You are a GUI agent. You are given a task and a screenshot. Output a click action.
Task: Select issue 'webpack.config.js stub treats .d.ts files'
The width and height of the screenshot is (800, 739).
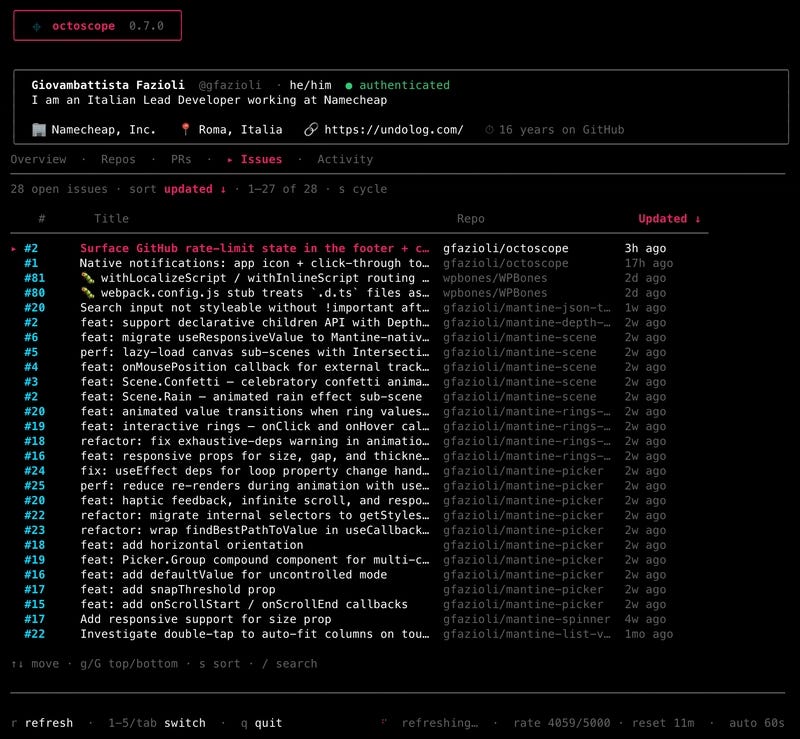(x=359, y=293)
